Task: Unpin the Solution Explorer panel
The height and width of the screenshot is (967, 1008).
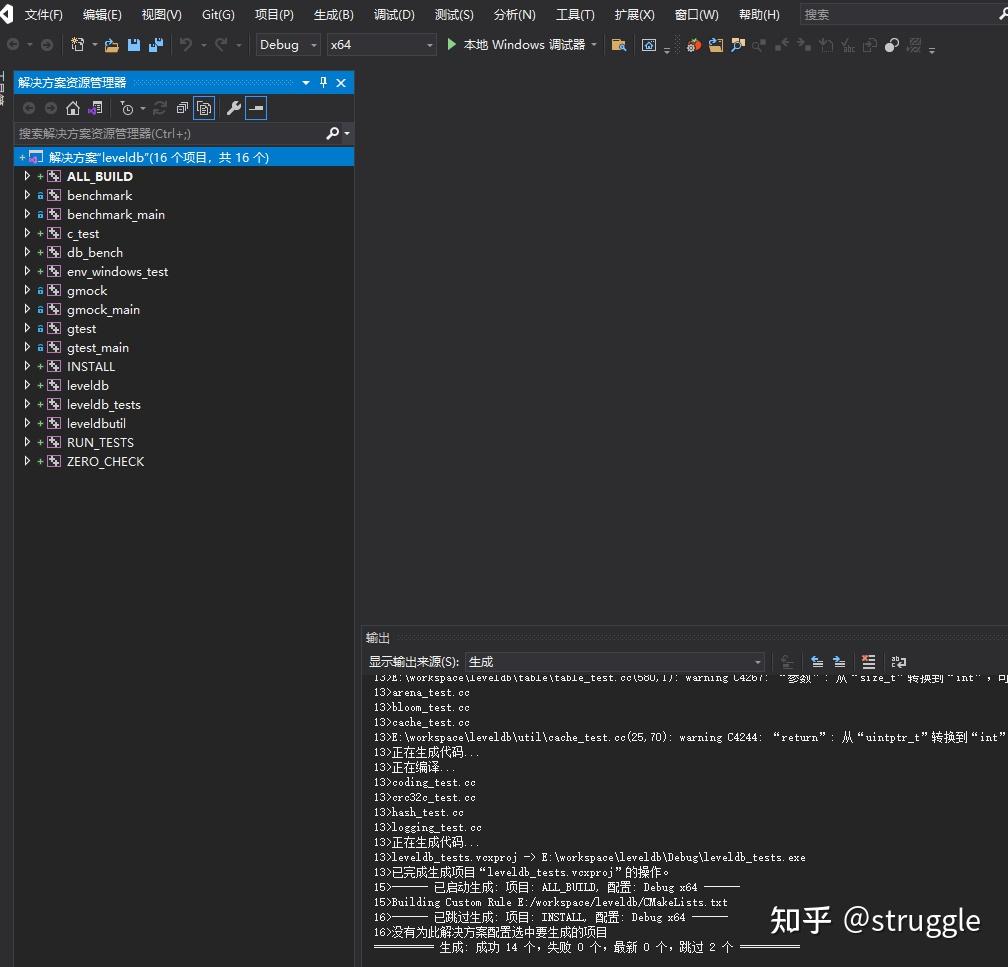Action: coord(325,82)
